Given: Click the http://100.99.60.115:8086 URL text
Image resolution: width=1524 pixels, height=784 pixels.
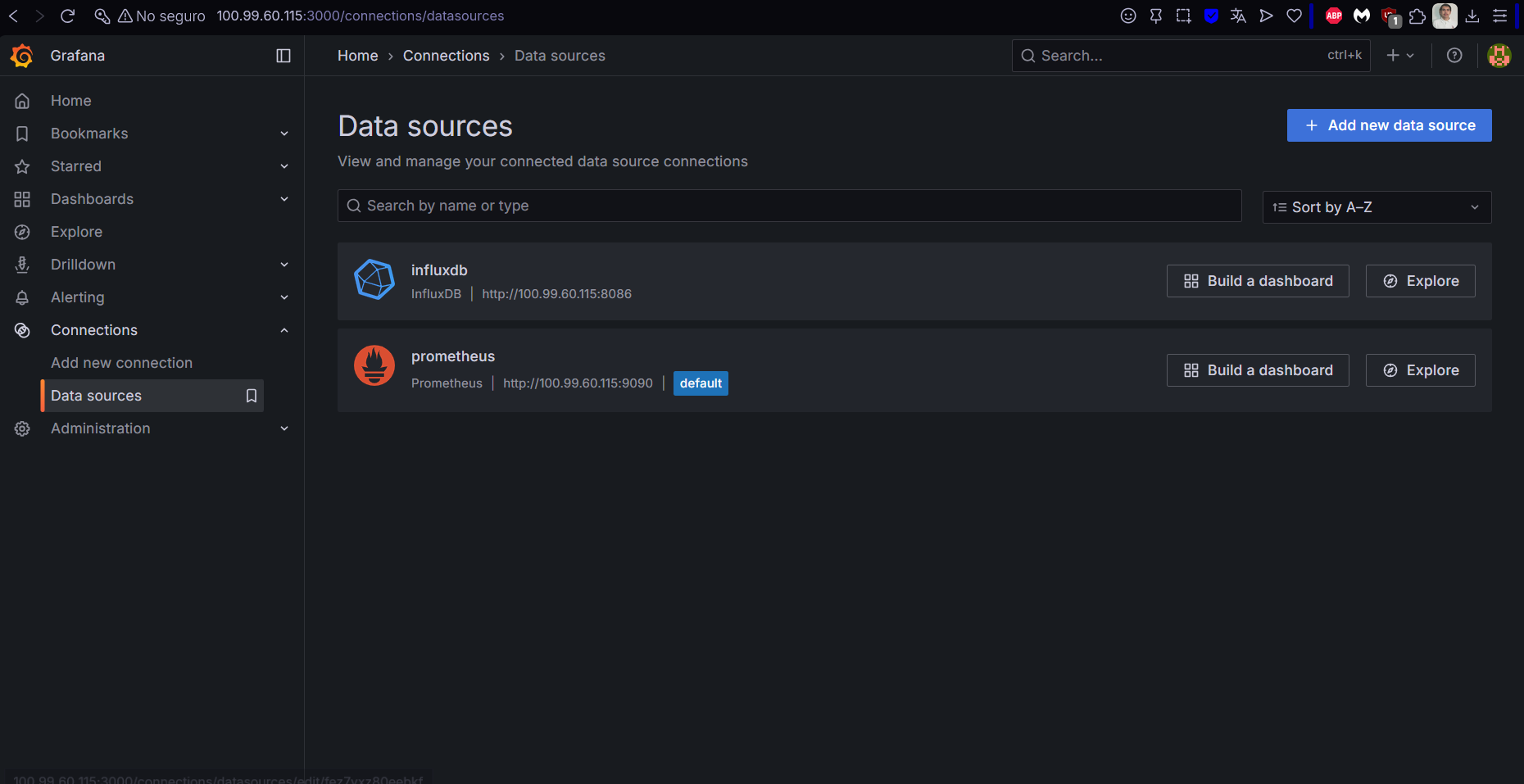Looking at the screenshot, I should pos(556,294).
